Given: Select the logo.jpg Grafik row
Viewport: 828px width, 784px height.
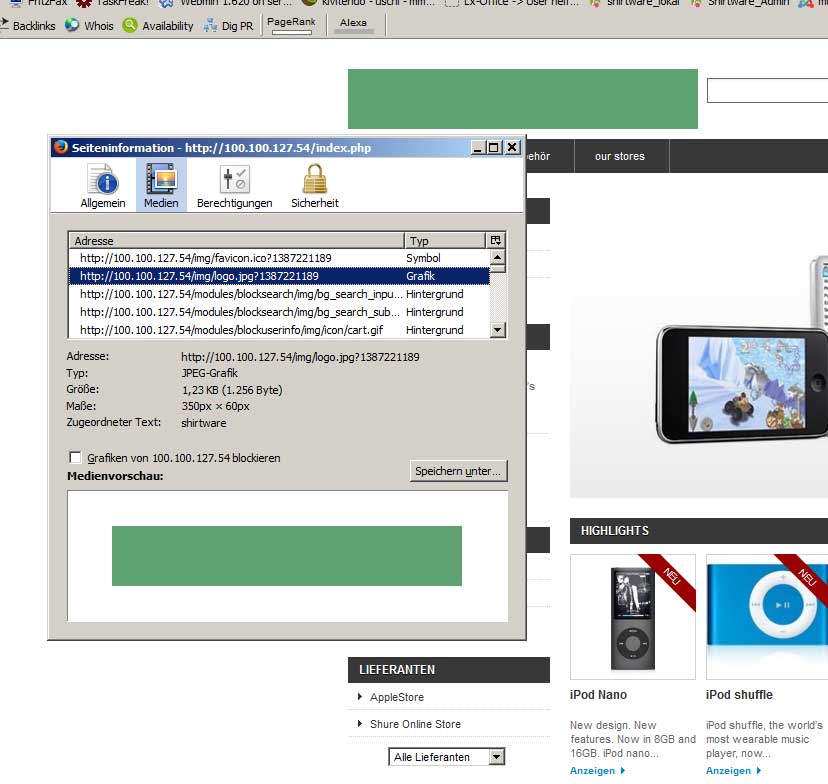Looking at the screenshot, I should click(x=279, y=276).
